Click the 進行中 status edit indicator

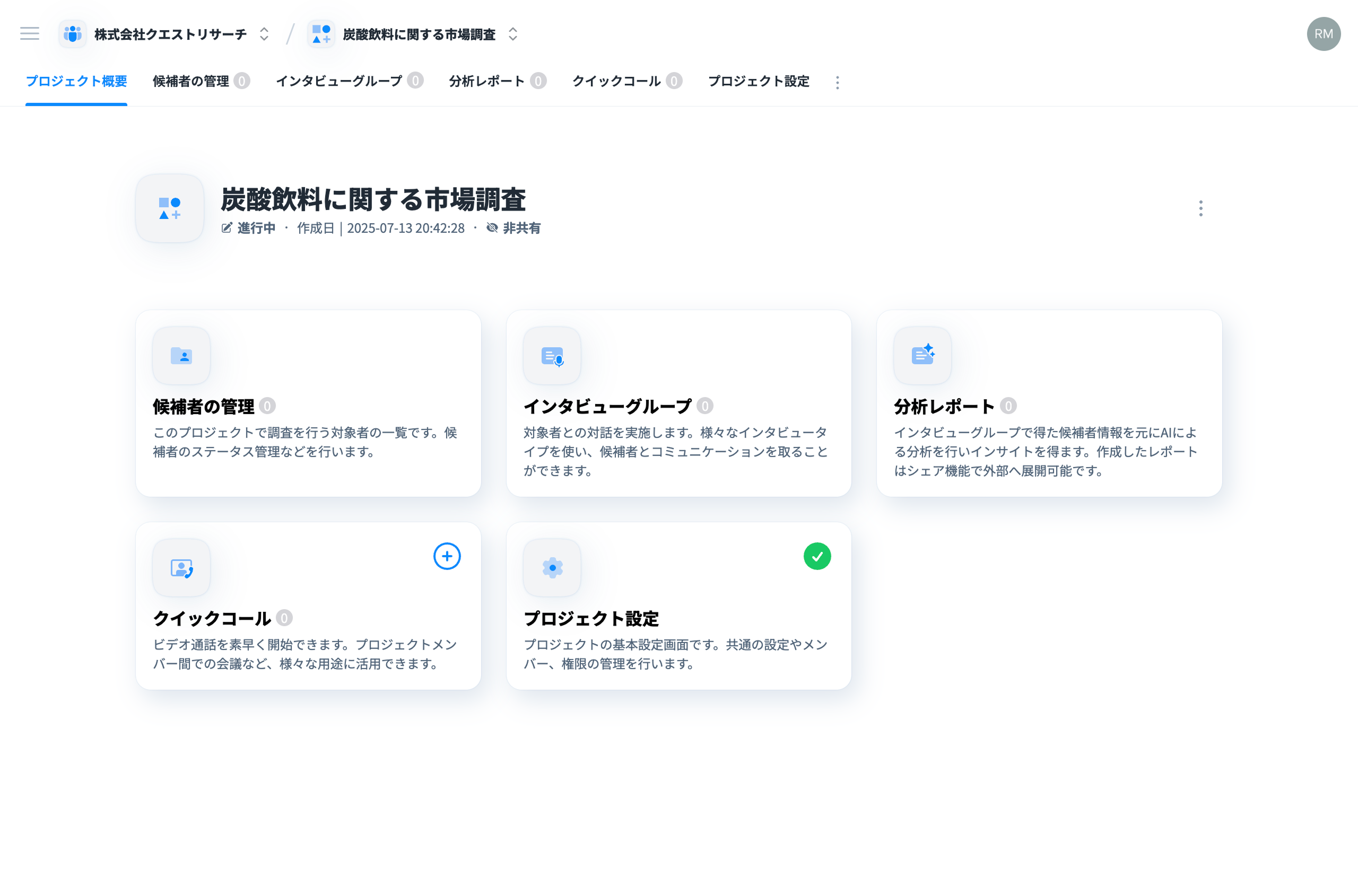249,228
